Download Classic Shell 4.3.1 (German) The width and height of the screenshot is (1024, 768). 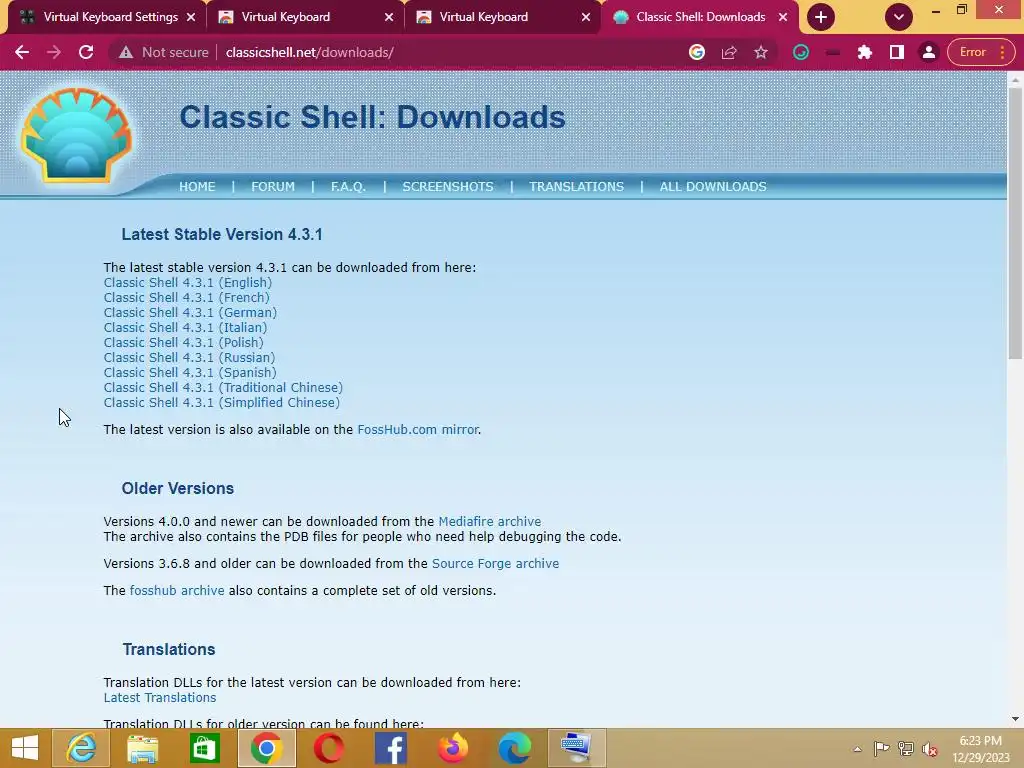[x=190, y=313]
